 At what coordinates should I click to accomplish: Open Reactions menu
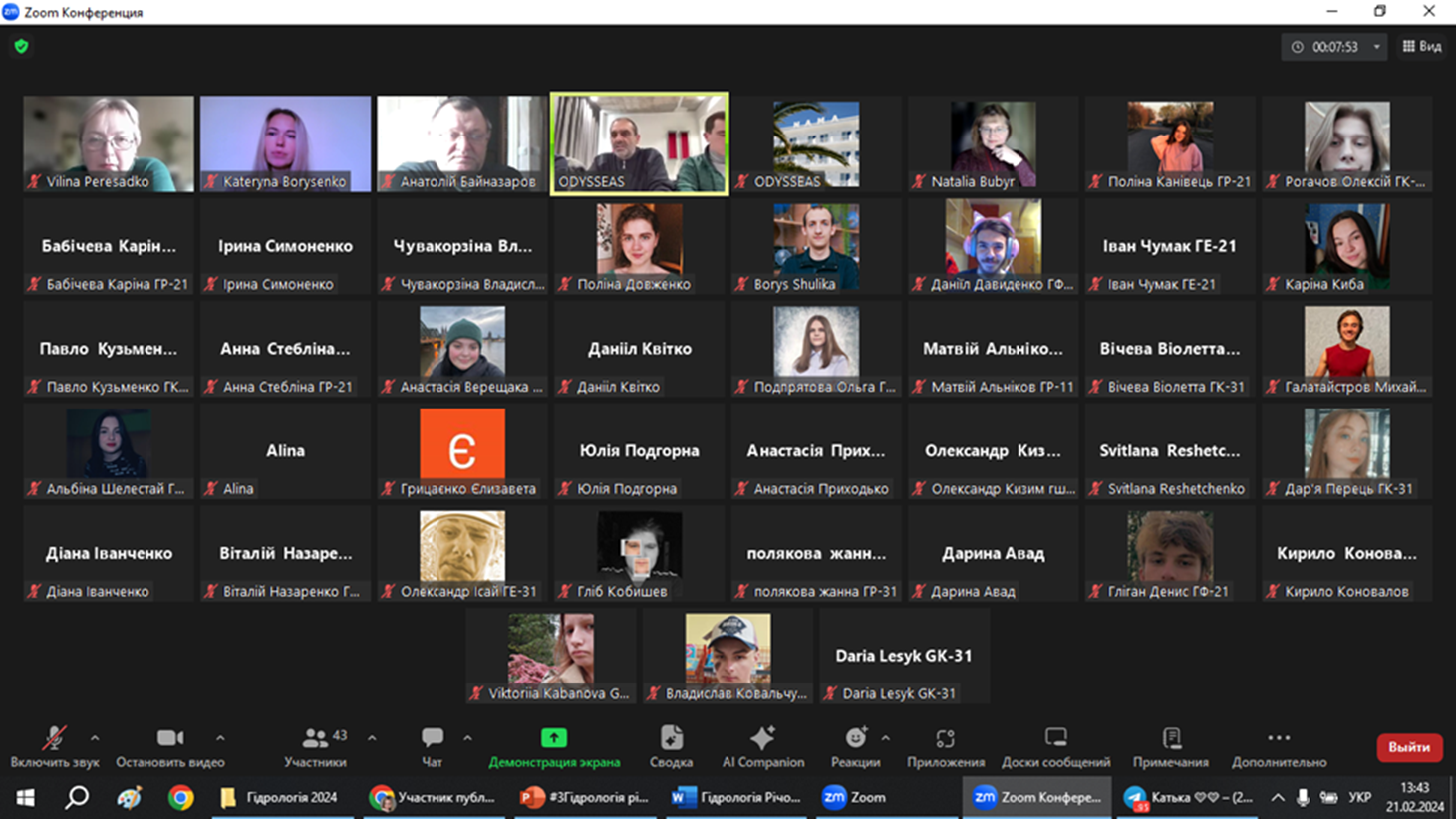(855, 746)
